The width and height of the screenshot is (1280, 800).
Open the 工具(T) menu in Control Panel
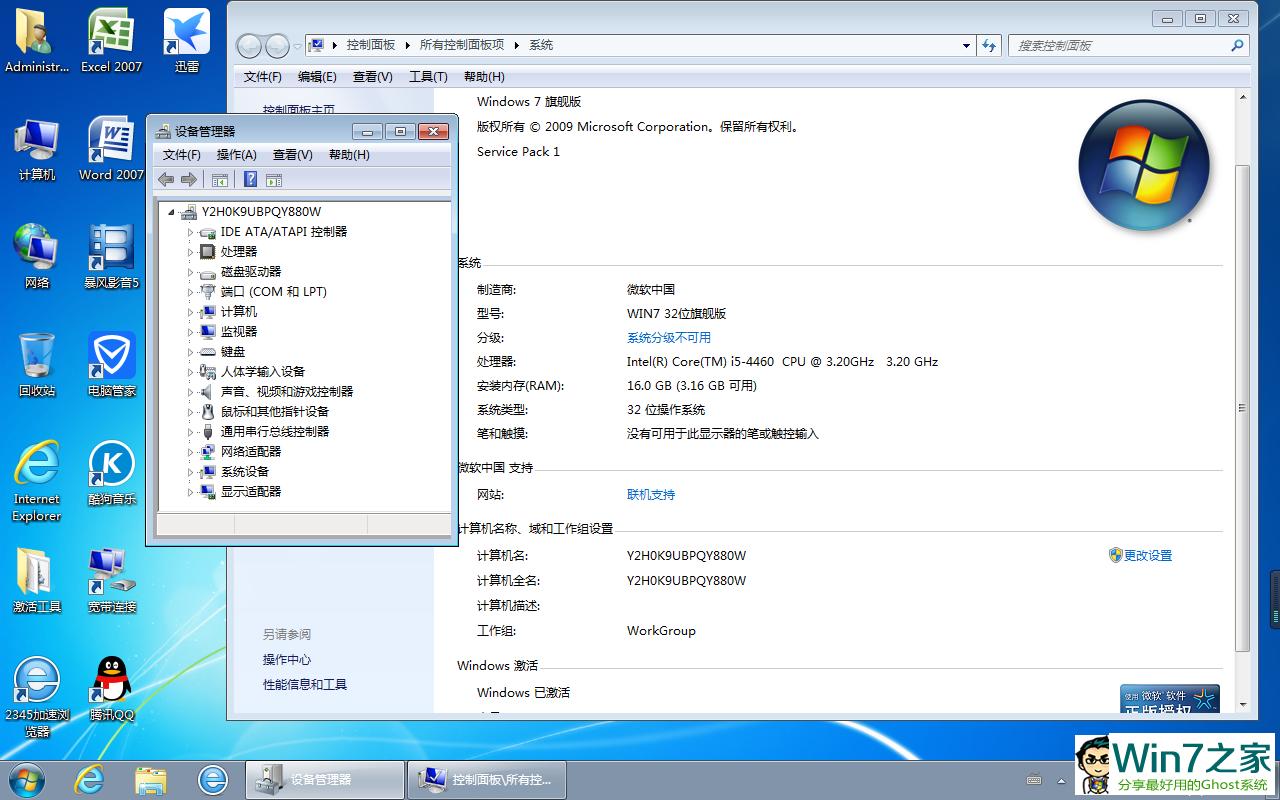point(428,77)
